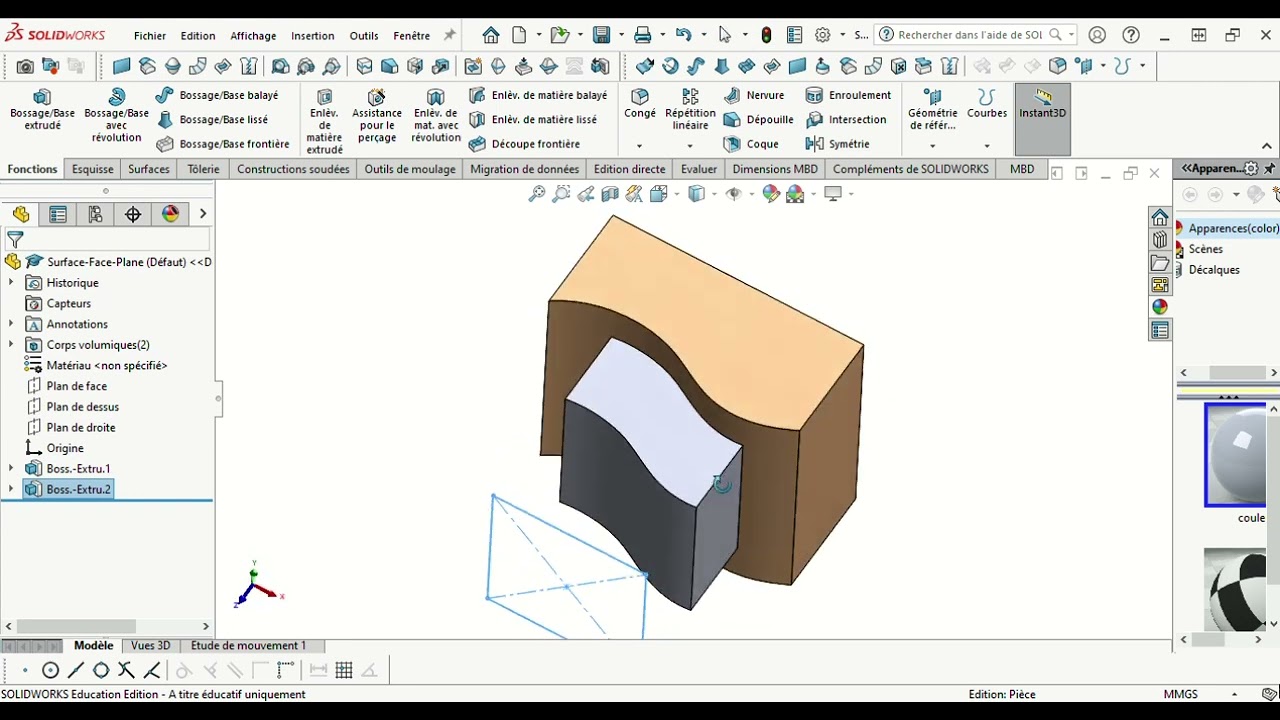Open Assistance pour le perçage
This screenshot has height=720, width=1280.
(x=377, y=116)
